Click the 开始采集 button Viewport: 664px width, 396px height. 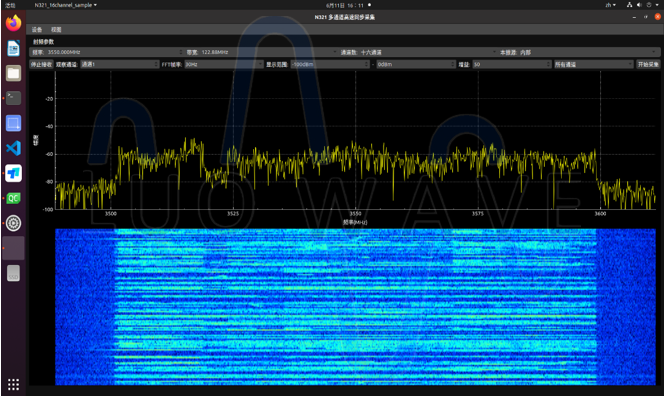click(648, 64)
